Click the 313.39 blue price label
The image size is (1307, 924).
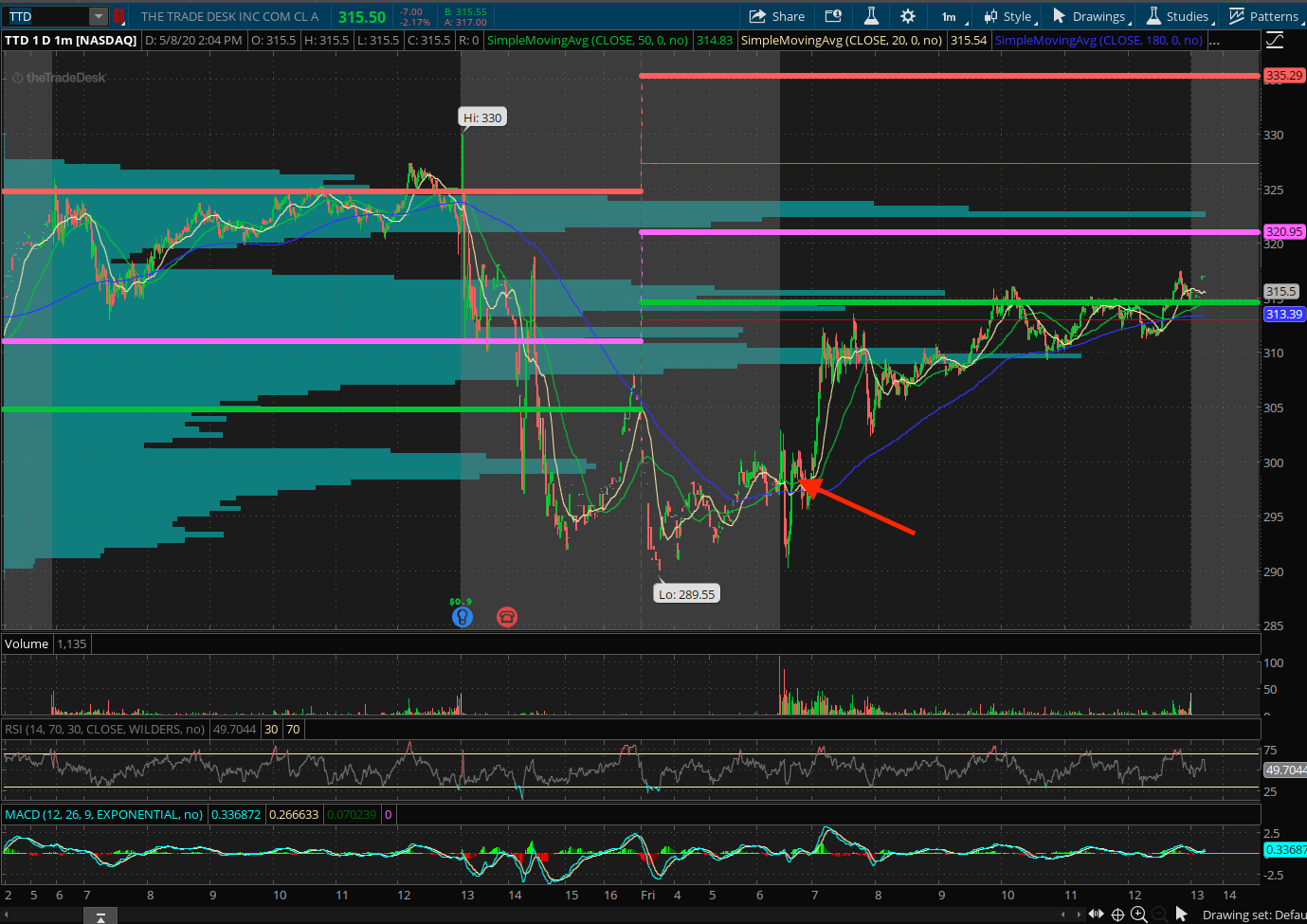pos(1284,314)
